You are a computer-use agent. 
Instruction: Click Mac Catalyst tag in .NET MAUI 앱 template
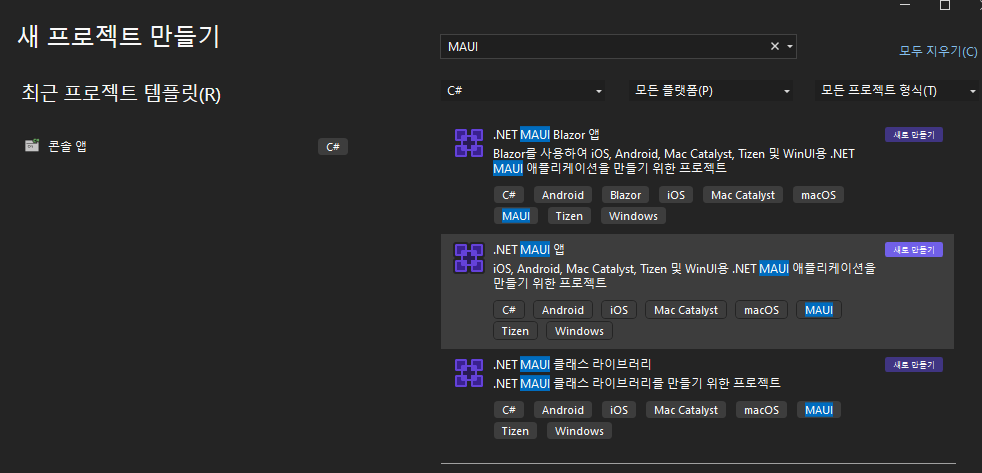click(x=686, y=309)
